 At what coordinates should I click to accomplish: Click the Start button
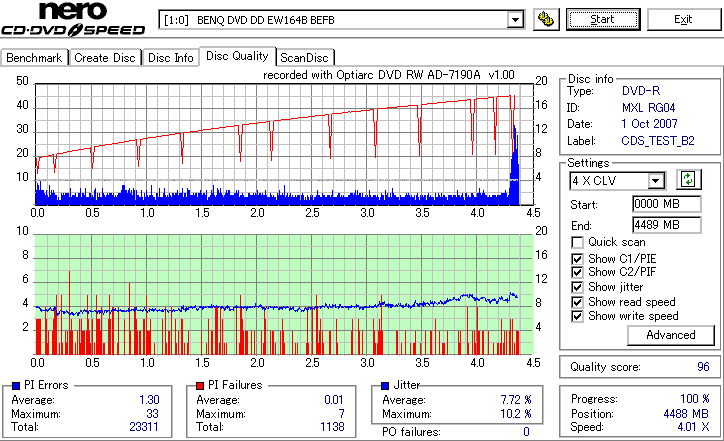tap(603, 19)
